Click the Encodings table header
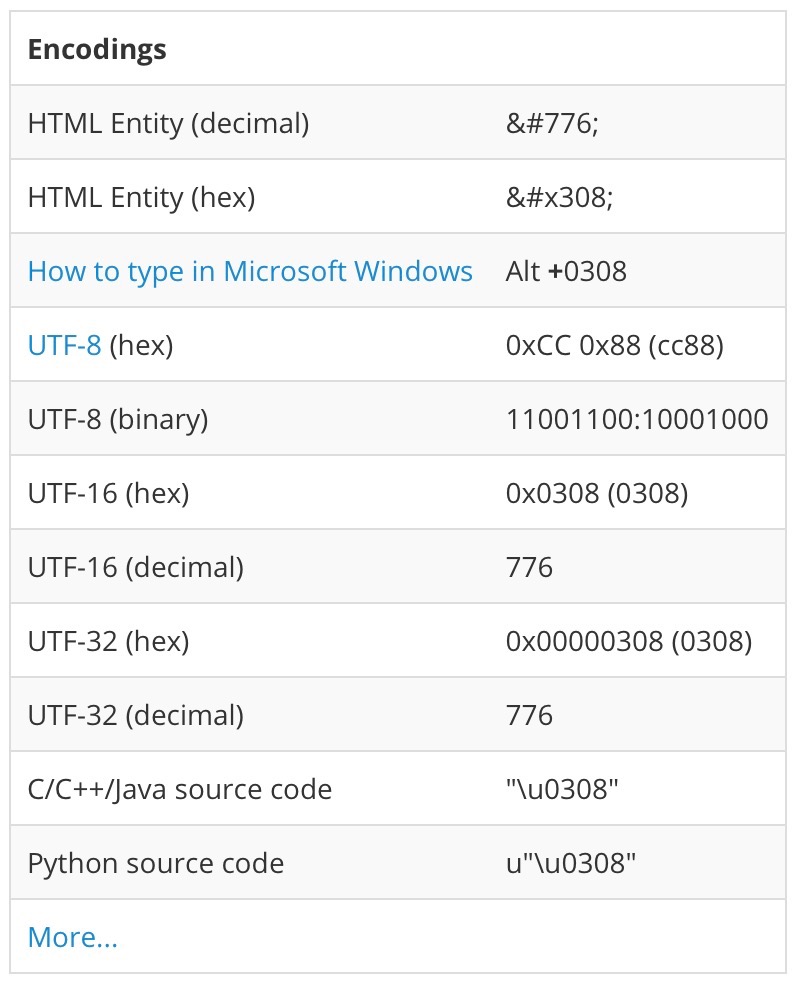Viewport: 795px width, 982px height. point(97,49)
